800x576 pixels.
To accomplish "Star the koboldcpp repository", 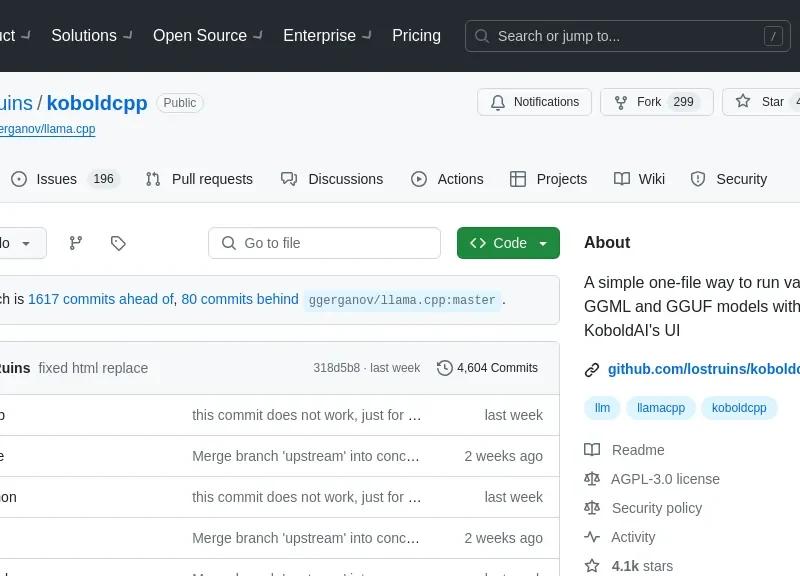I will [x=761, y=102].
